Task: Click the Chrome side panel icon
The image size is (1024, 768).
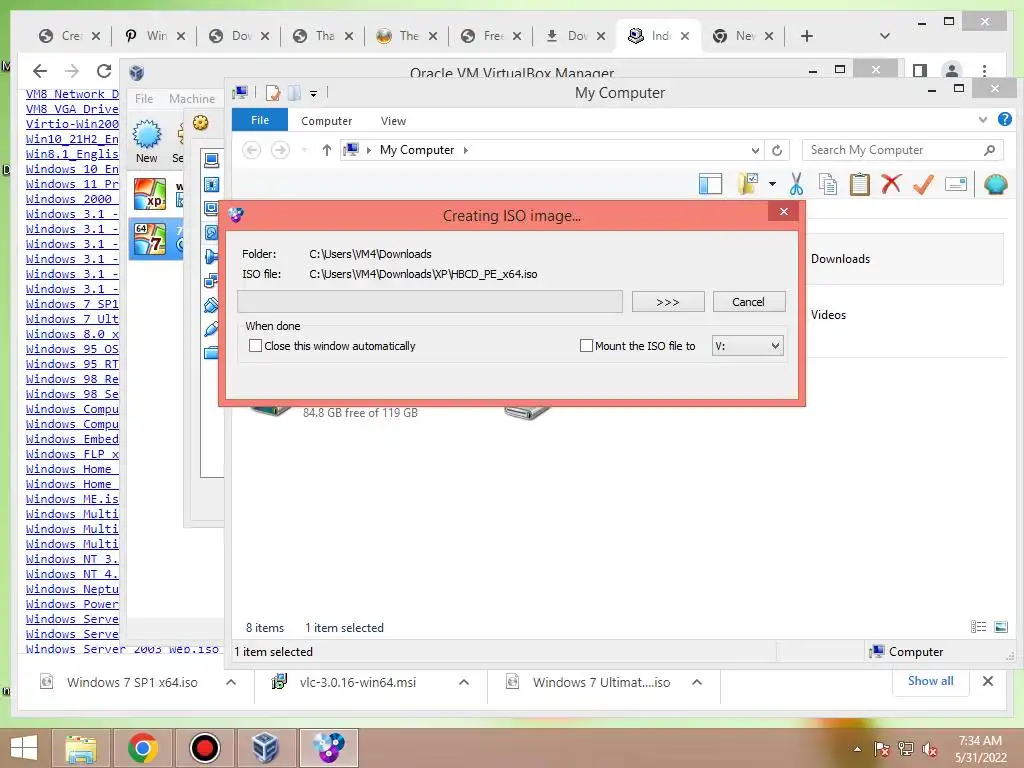Action: [x=920, y=71]
